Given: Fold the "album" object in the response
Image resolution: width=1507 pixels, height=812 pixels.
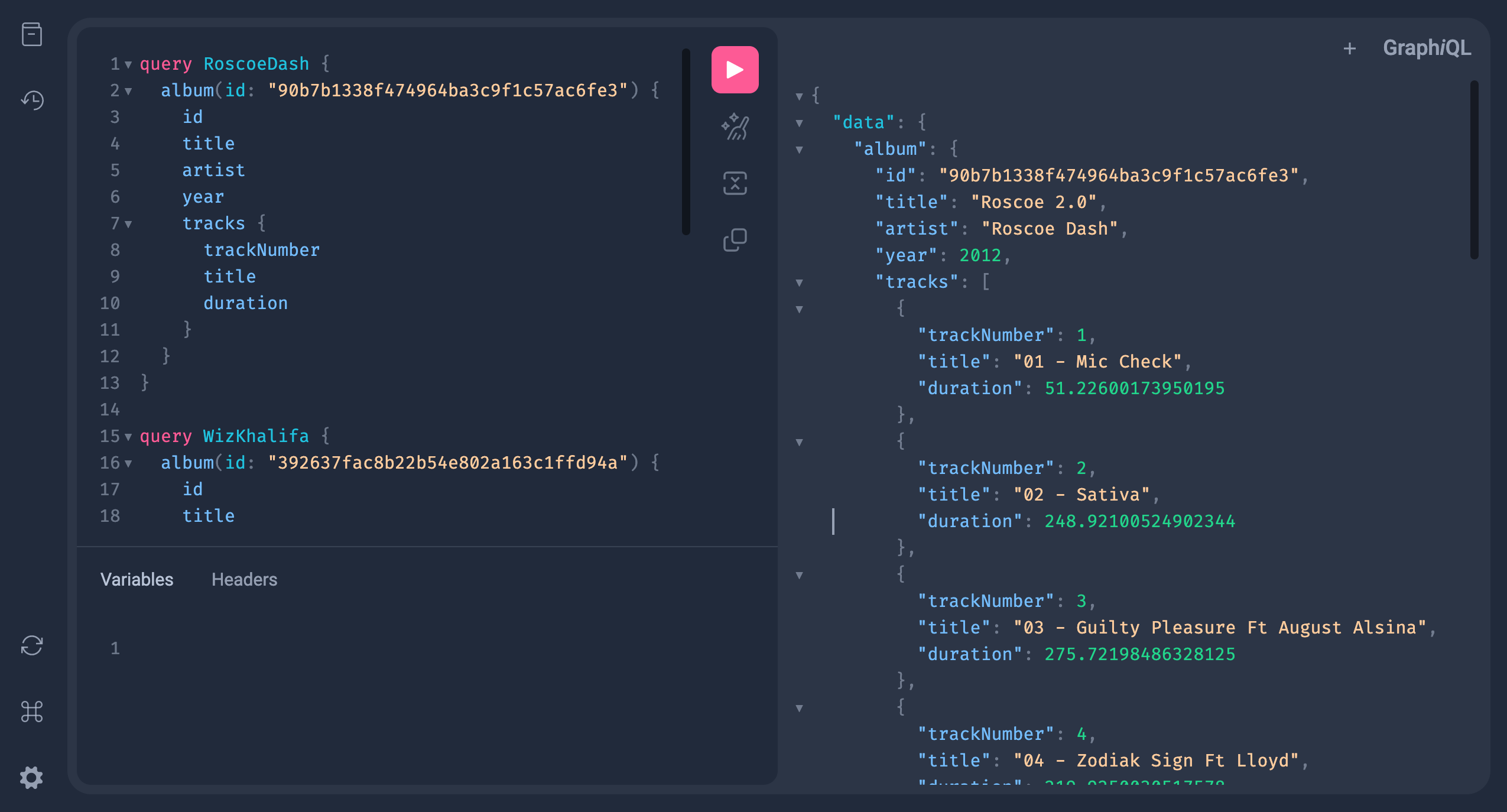Looking at the screenshot, I should tap(799, 150).
